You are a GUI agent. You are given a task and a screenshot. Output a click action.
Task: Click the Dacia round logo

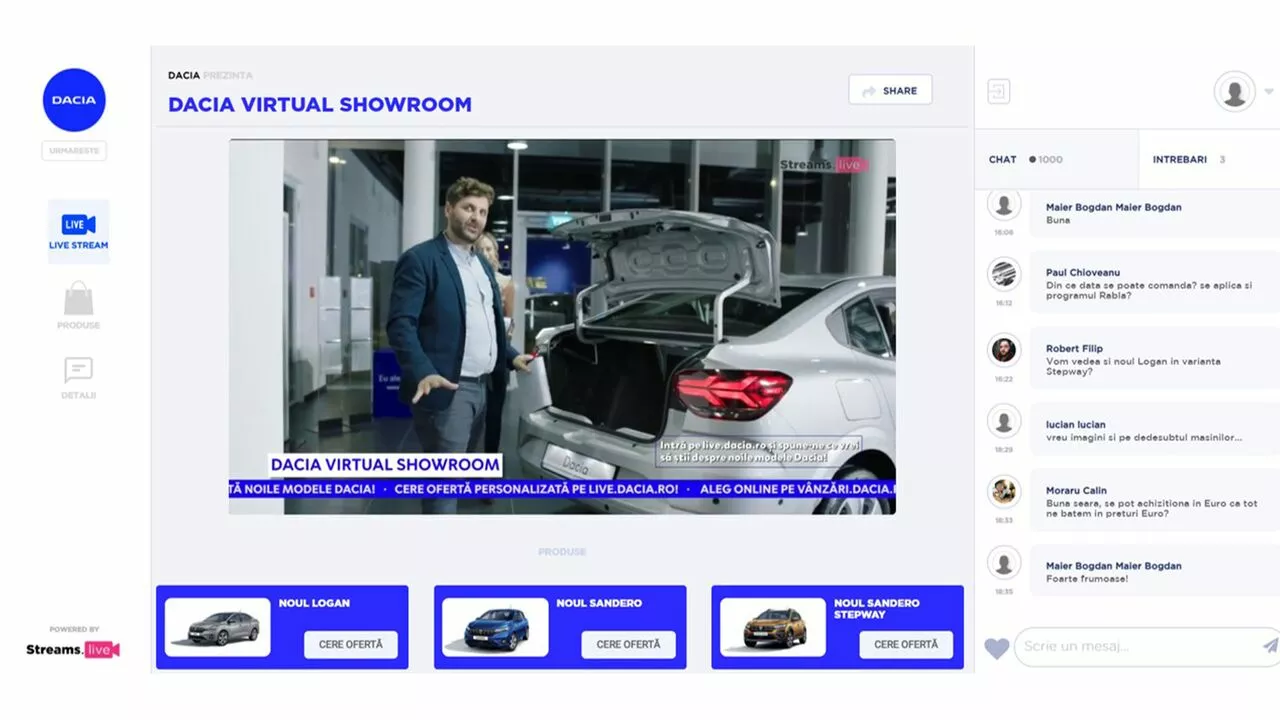tap(74, 100)
